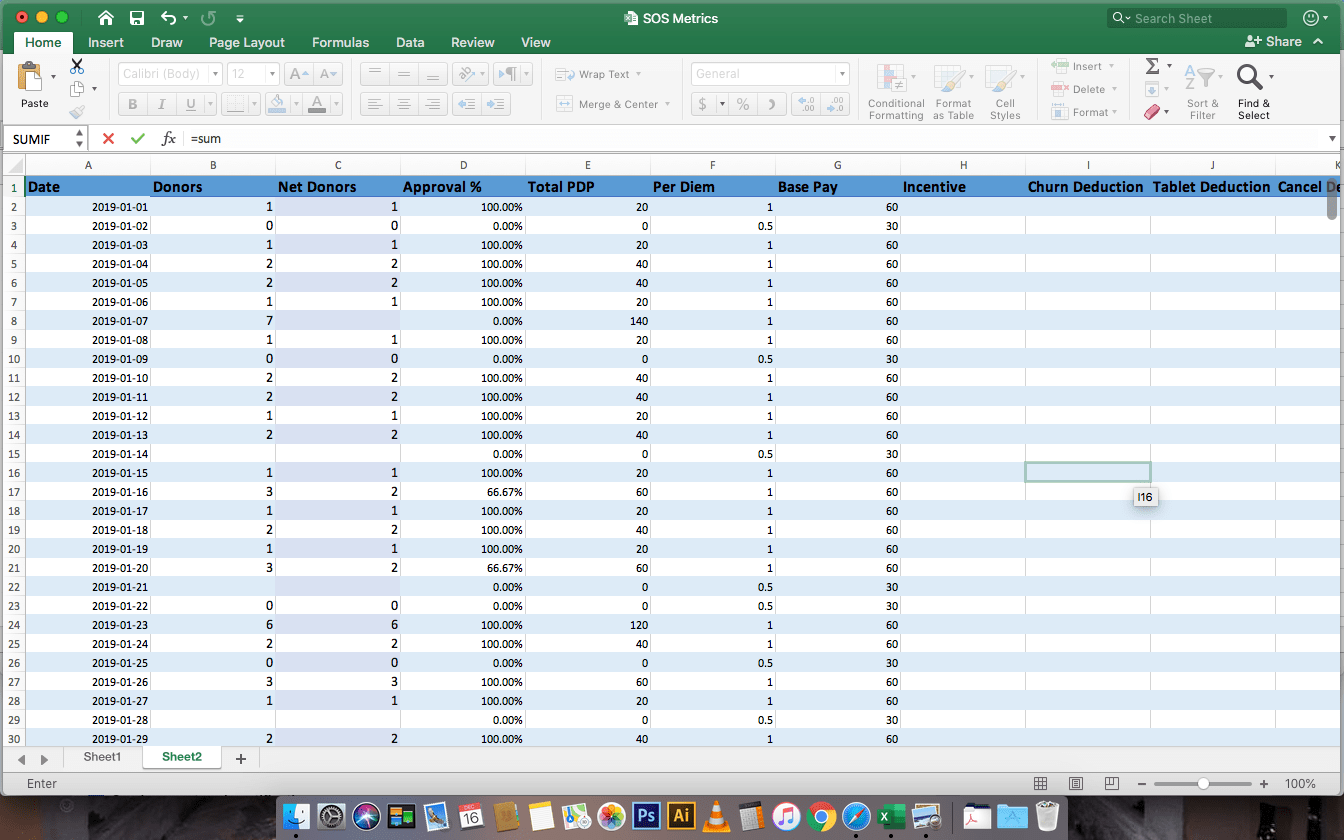Viewport: 1344px width, 840px height.
Task: Click the Search Sheet field
Action: (x=1198, y=18)
